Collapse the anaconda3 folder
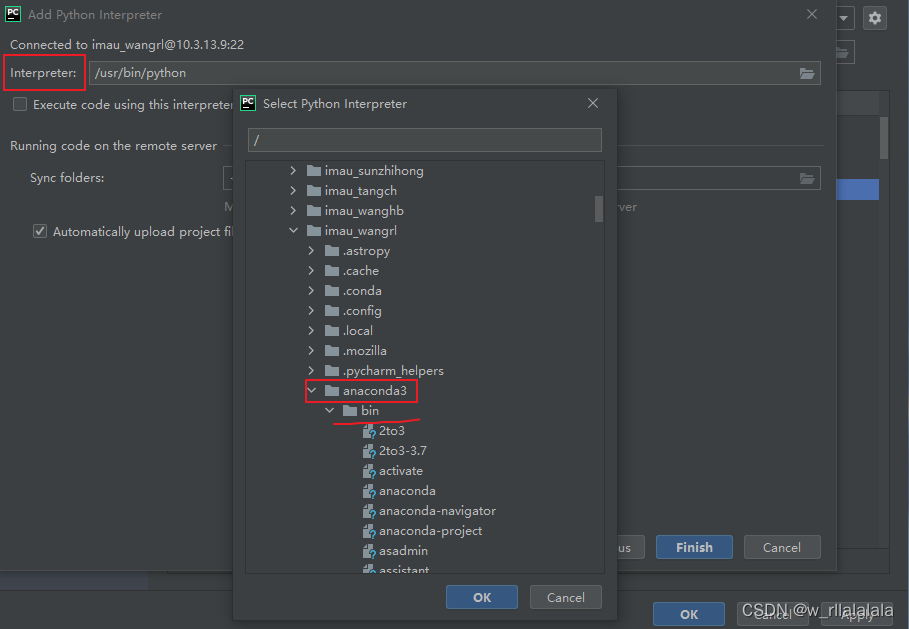This screenshot has height=629, width=909. pyautogui.click(x=311, y=391)
